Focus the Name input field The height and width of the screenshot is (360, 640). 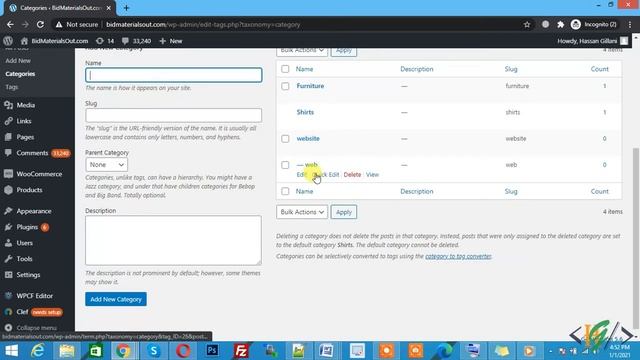coord(173,75)
